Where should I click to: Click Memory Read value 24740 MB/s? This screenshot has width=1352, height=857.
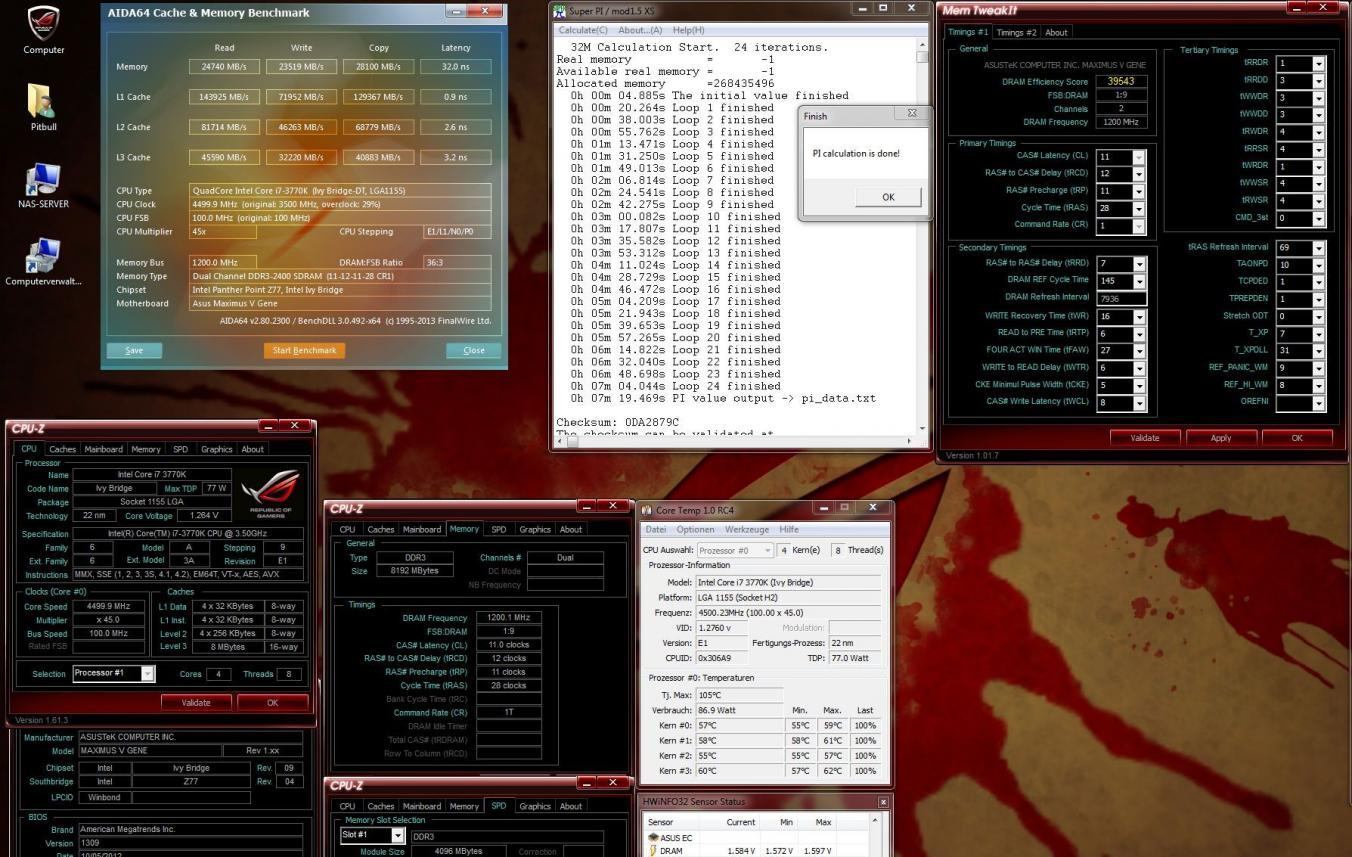click(x=223, y=67)
